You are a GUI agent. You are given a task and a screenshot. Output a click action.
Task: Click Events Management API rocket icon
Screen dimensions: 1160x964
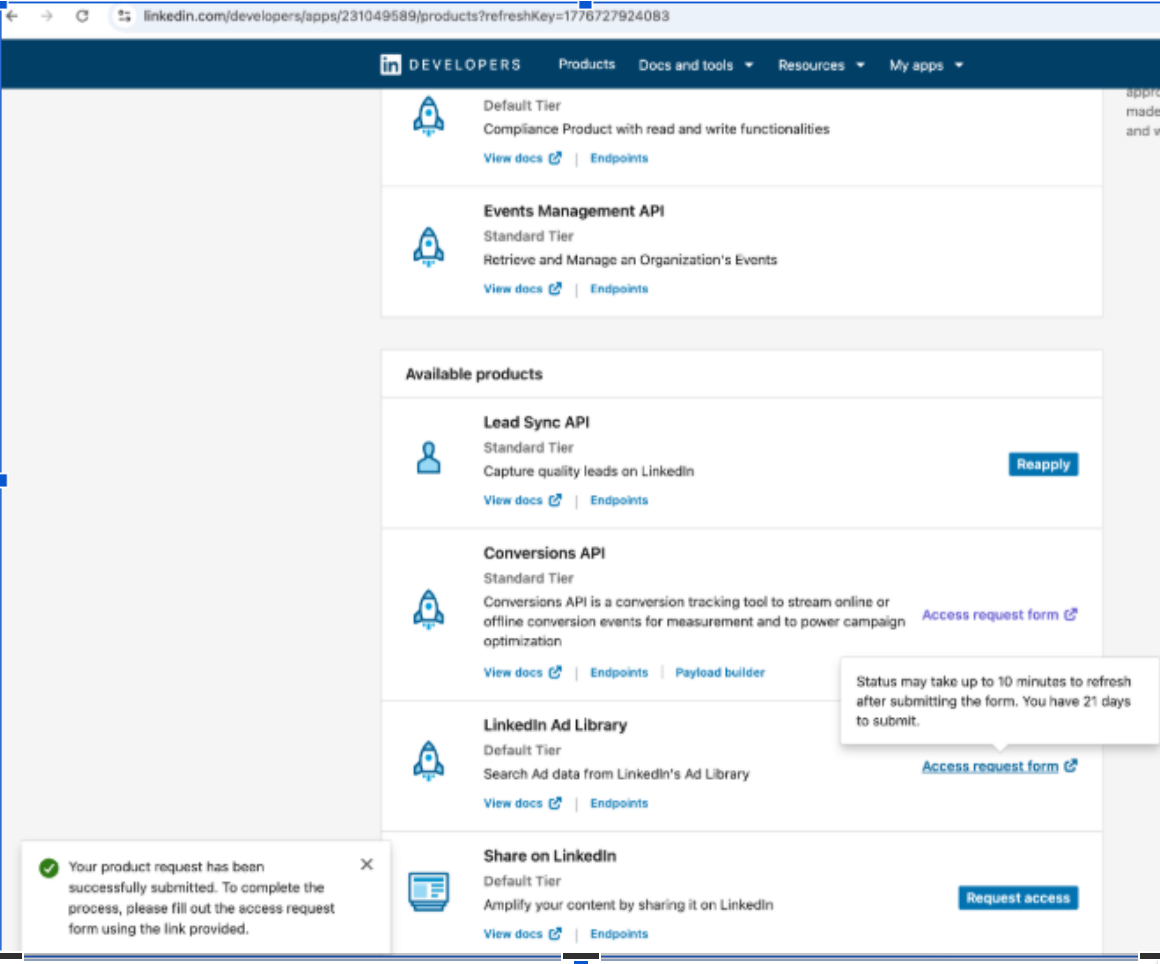(x=428, y=247)
